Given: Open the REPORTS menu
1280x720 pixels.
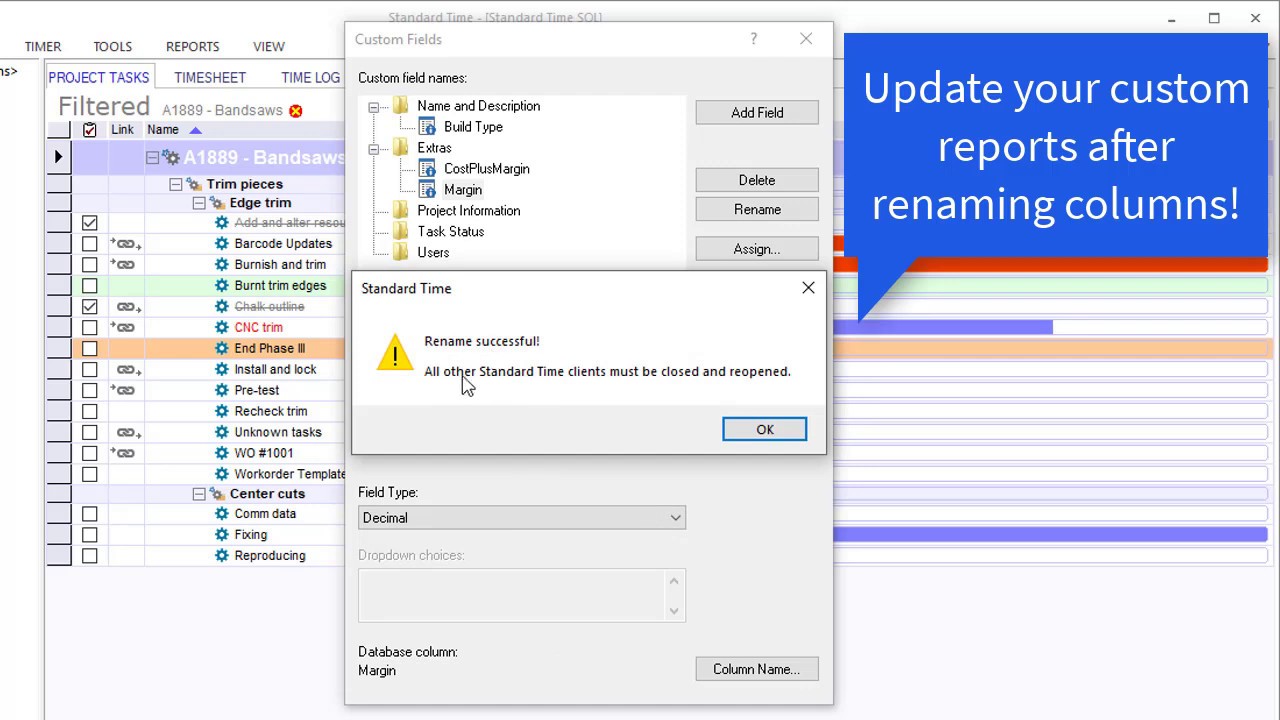Looking at the screenshot, I should (193, 47).
